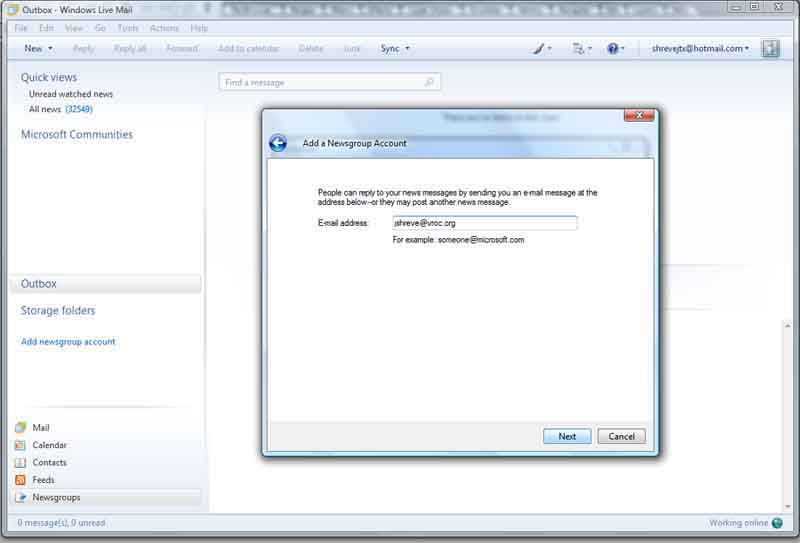Image resolution: width=800 pixels, height=543 pixels.
Task: Click the search magnifier in Find a message
Action: 429,82
